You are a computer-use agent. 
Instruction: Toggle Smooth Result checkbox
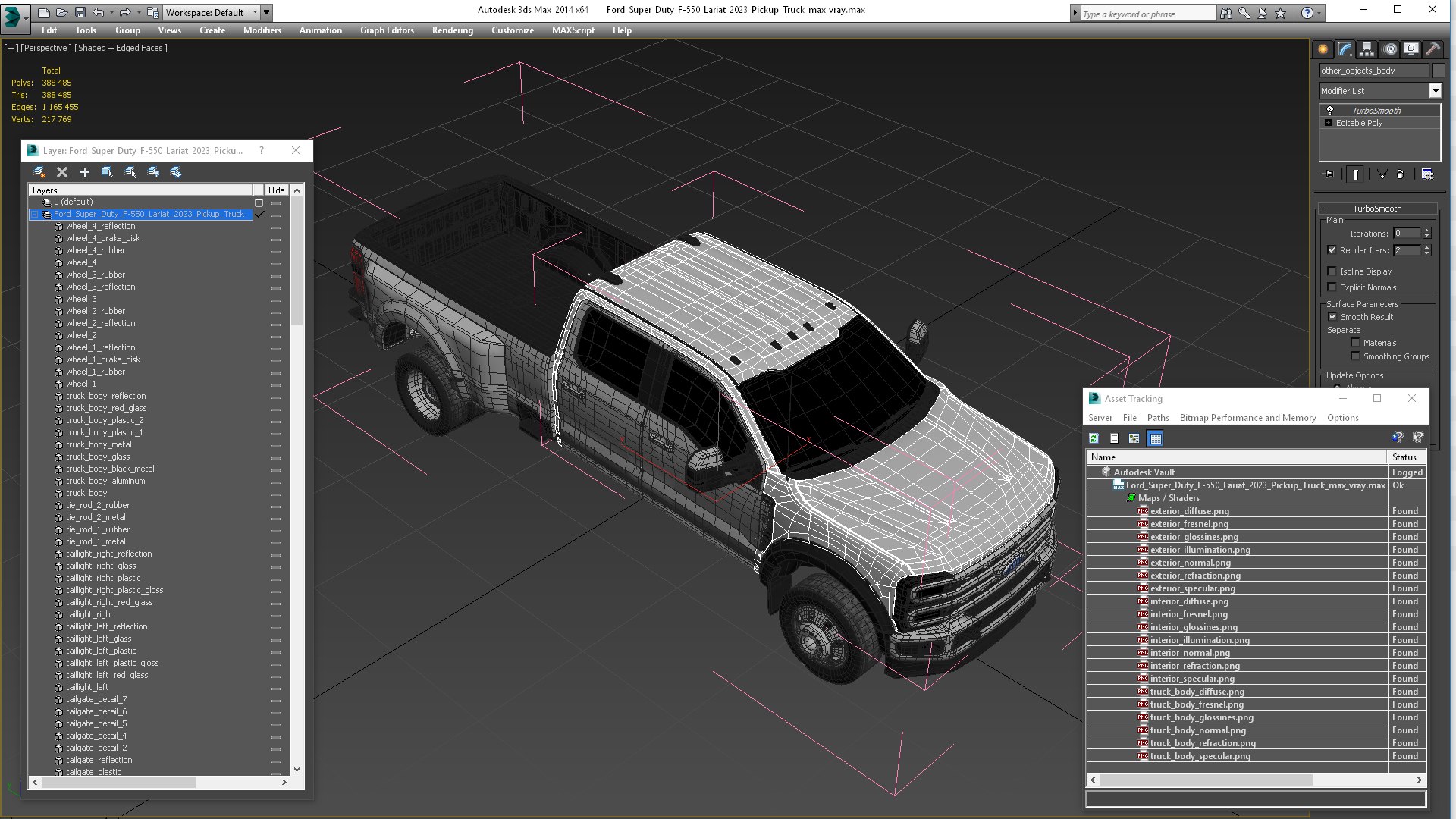tap(1332, 317)
